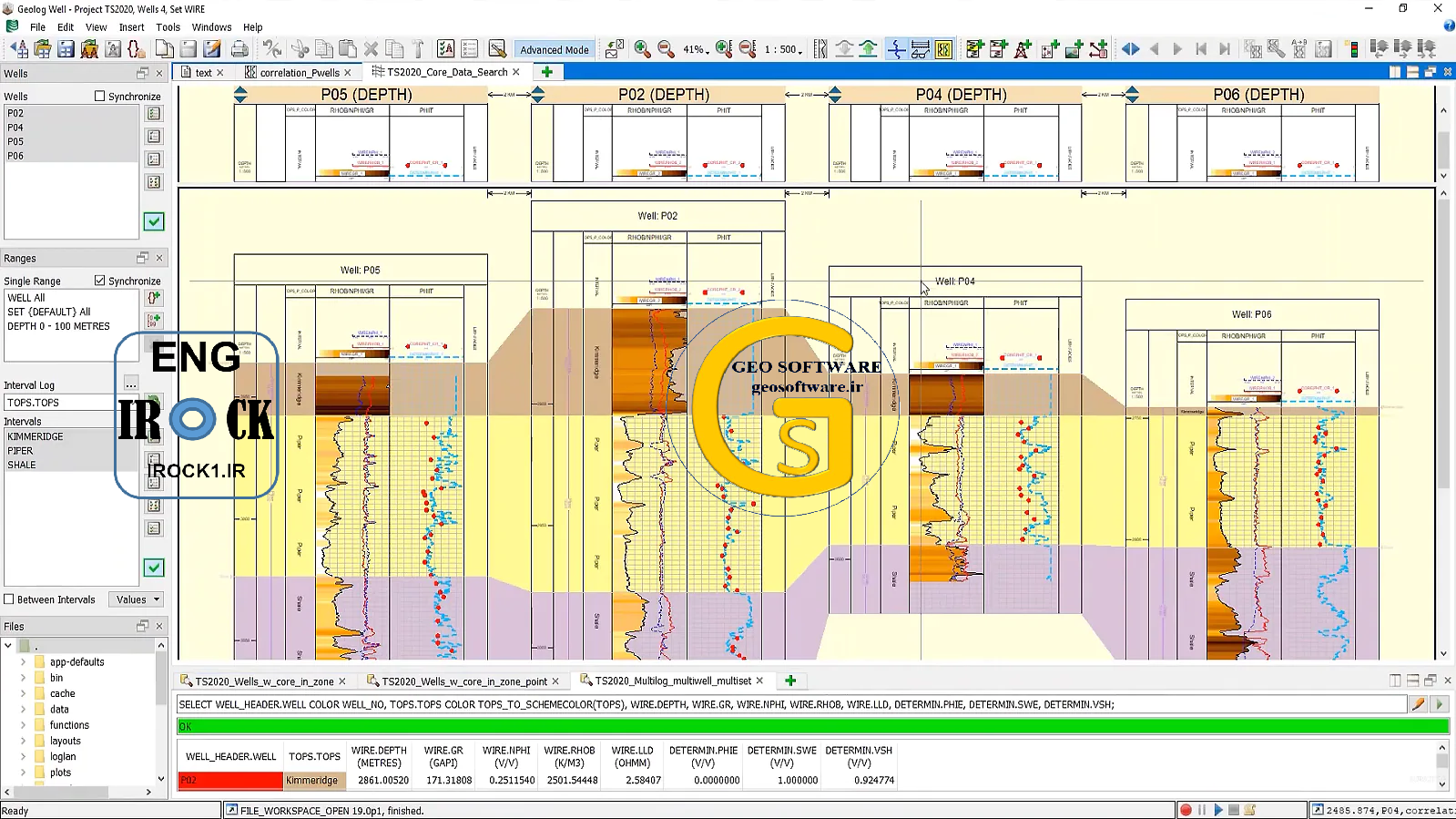Click the first list icon beside the Wells list
Image resolution: width=1456 pixels, height=819 pixels.
(154, 114)
